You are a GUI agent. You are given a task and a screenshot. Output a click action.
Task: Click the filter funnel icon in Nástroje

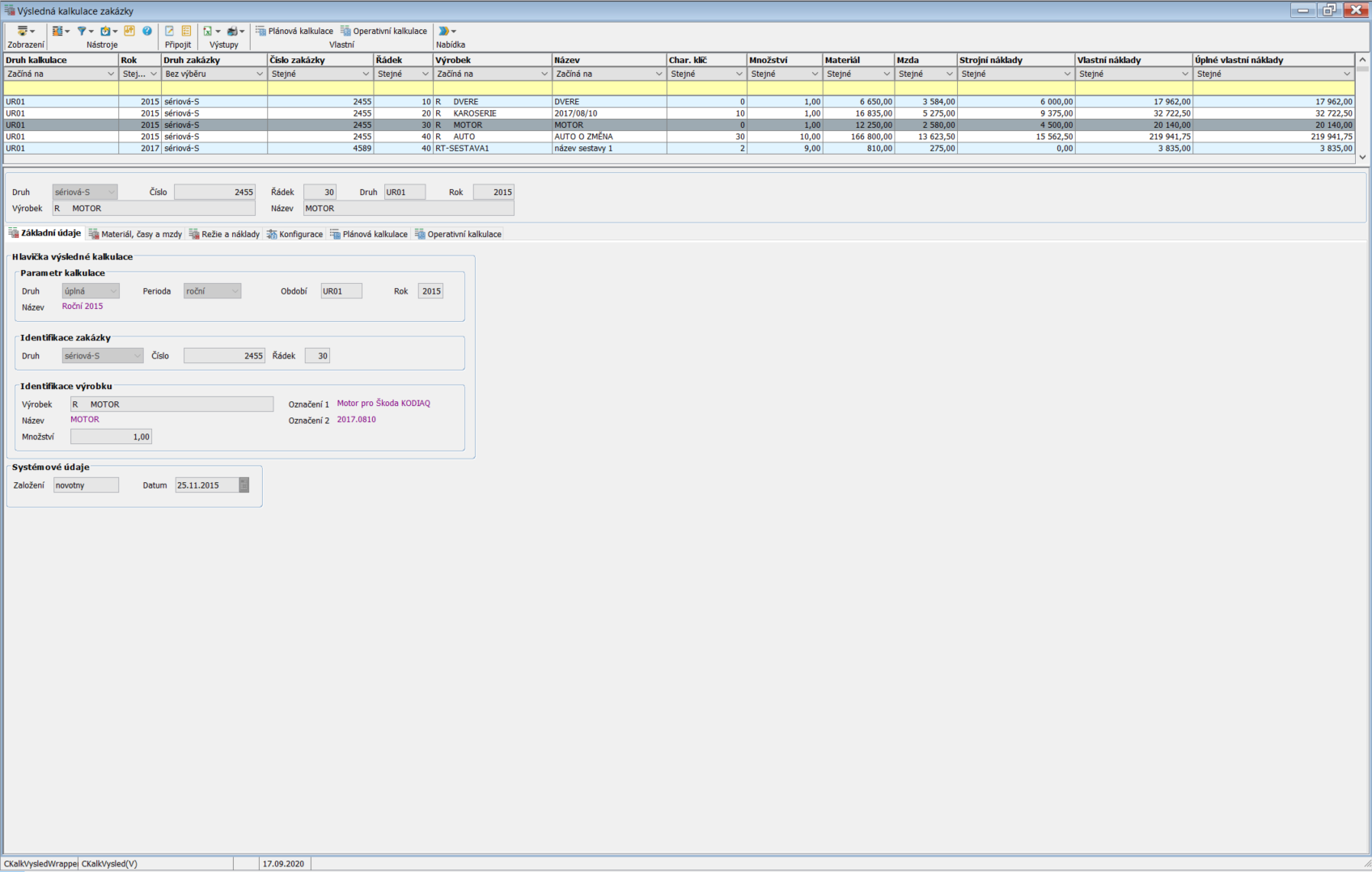[x=83, y=32]
